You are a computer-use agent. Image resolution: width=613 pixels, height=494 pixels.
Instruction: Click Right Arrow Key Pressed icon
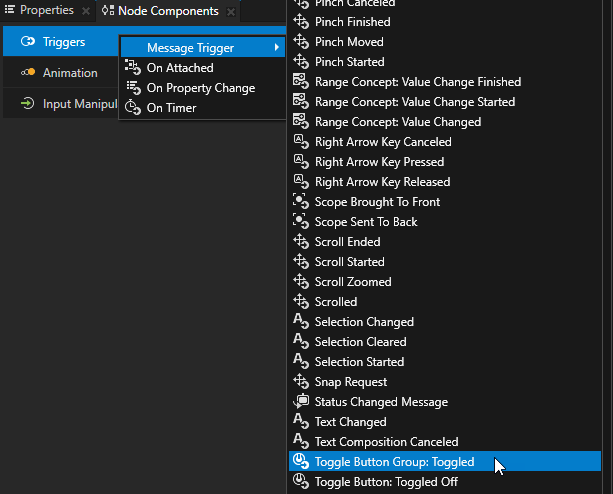coord(301,161)
